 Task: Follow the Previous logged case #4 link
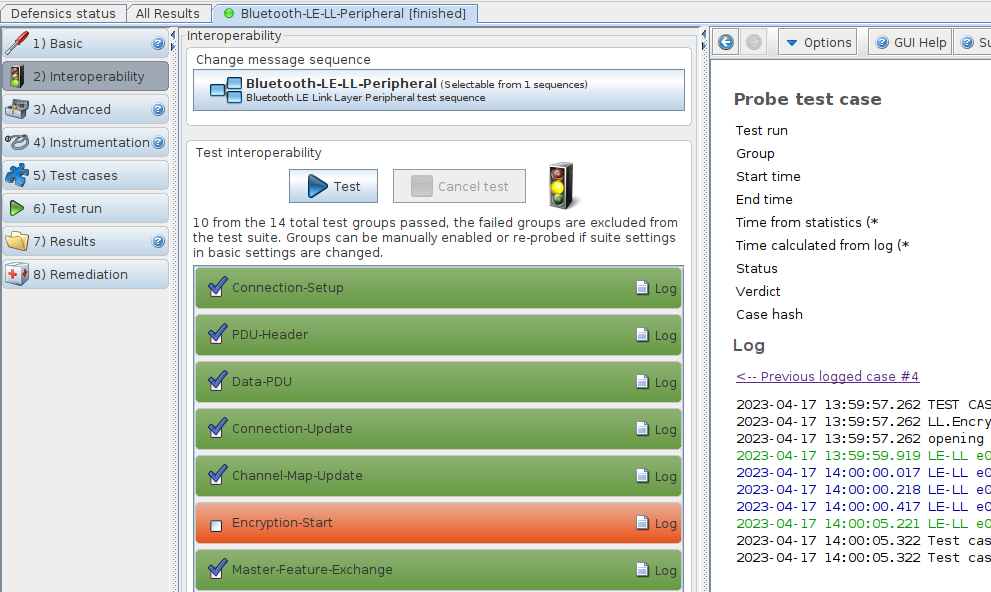pos(827,376)
